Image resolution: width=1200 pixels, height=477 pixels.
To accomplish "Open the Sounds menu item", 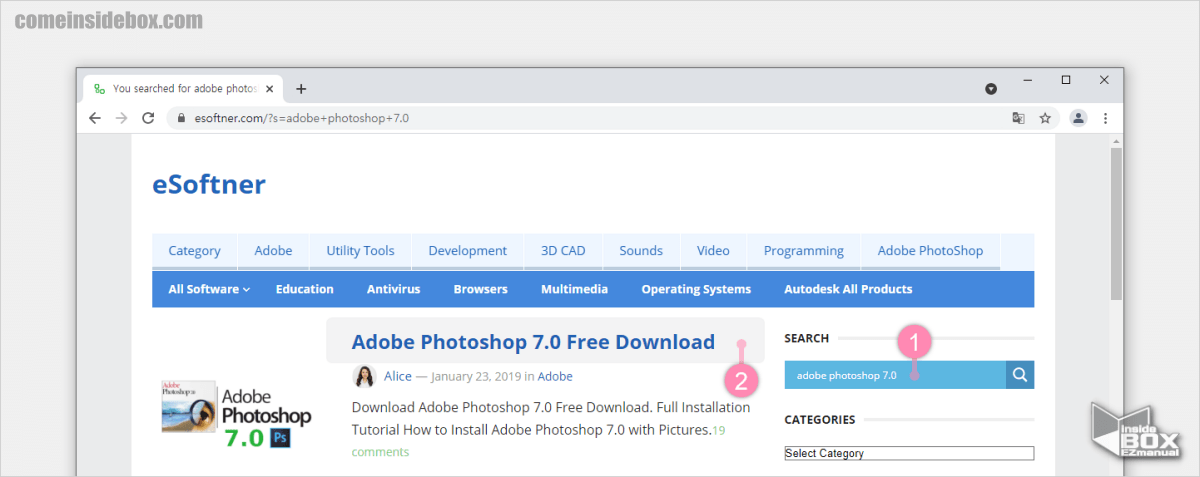I will tap(641, 251).
